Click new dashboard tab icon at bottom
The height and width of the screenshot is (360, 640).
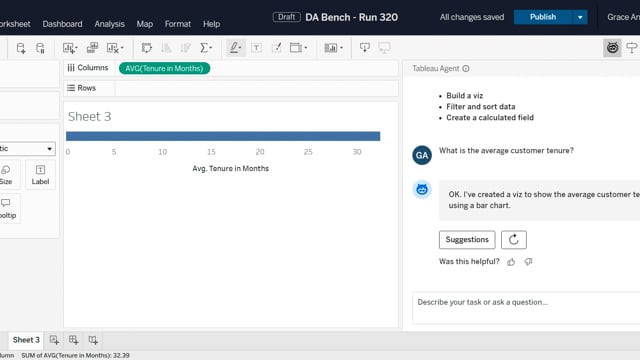(73, 340)
